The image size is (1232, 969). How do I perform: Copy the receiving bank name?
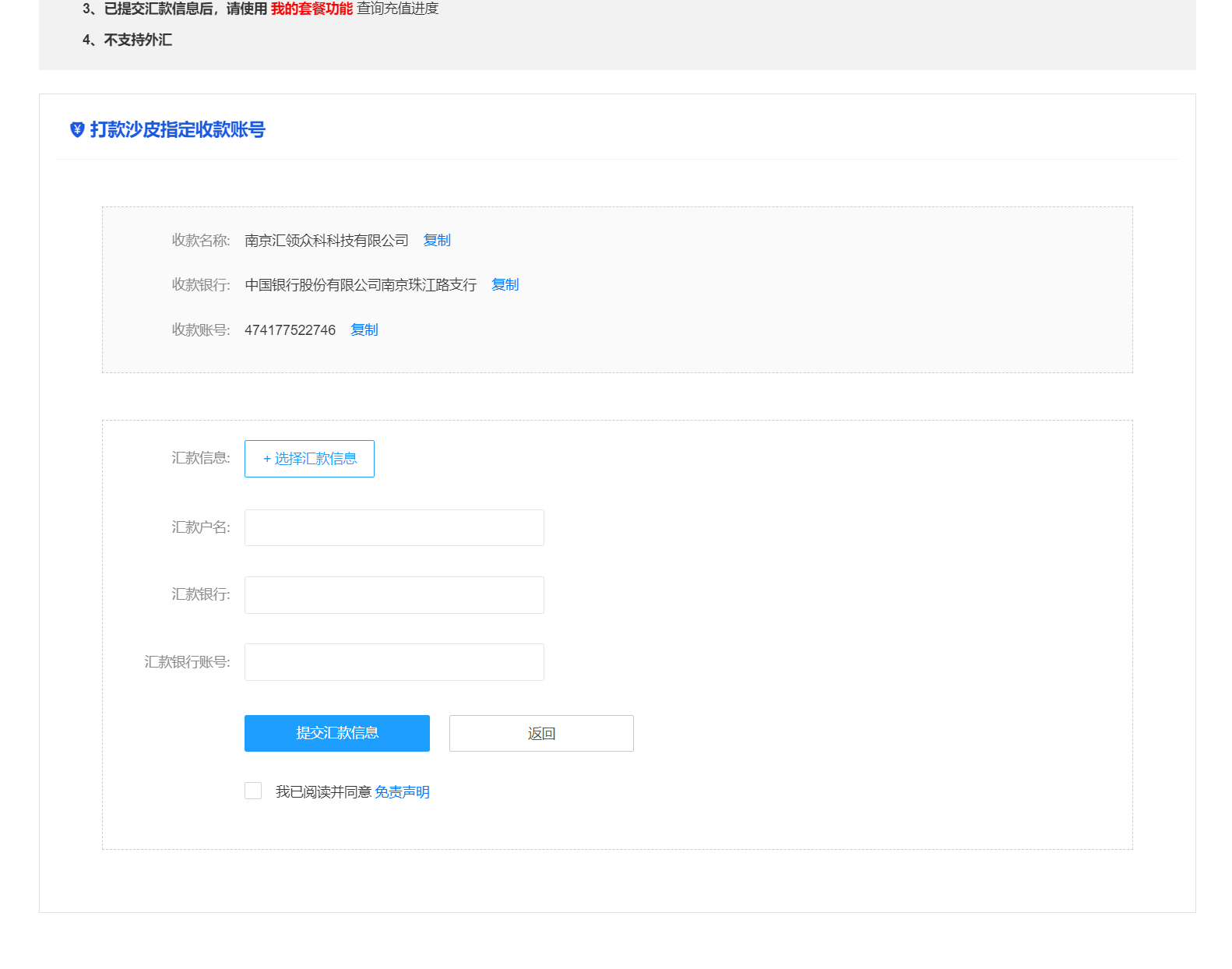click(505, 285)
